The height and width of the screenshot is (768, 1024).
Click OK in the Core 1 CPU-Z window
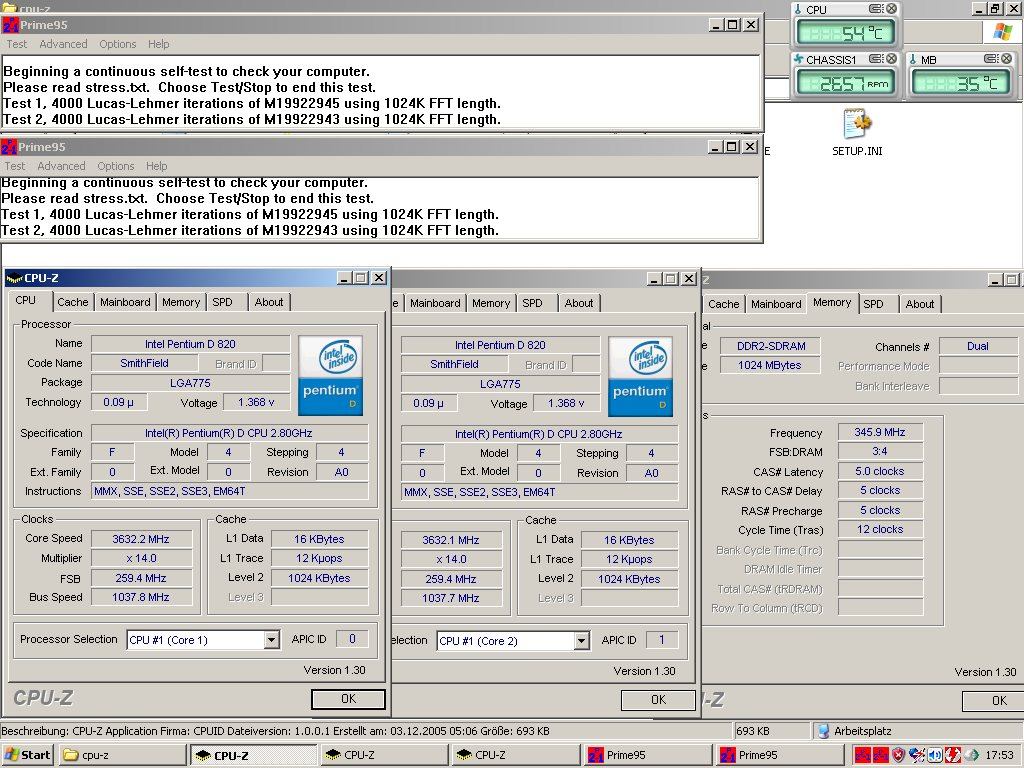(x=349, y=699)
